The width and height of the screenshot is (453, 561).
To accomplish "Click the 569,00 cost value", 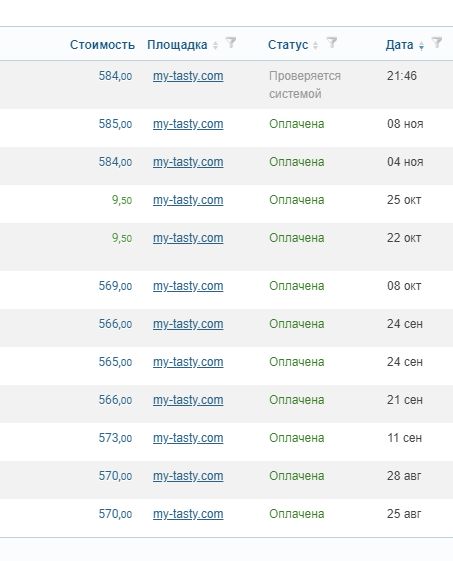I will click(115, 286).
